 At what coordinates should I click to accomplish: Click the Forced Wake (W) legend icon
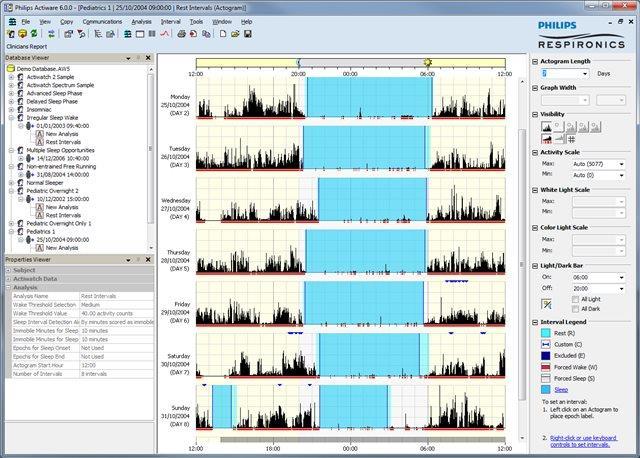(546, 367)
